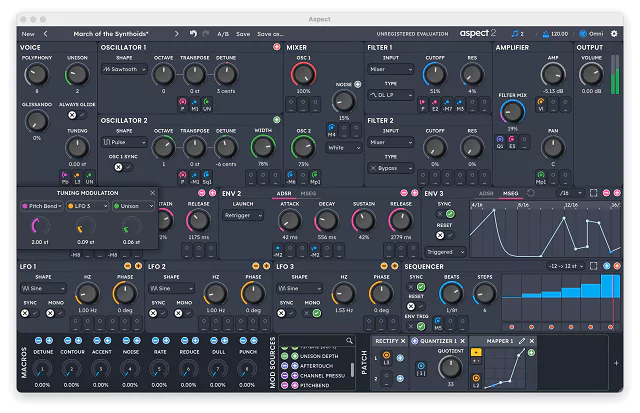
Task: Open Oscillator 1 Sawtooth shape dropdown
Action: [x=124, y=69]
